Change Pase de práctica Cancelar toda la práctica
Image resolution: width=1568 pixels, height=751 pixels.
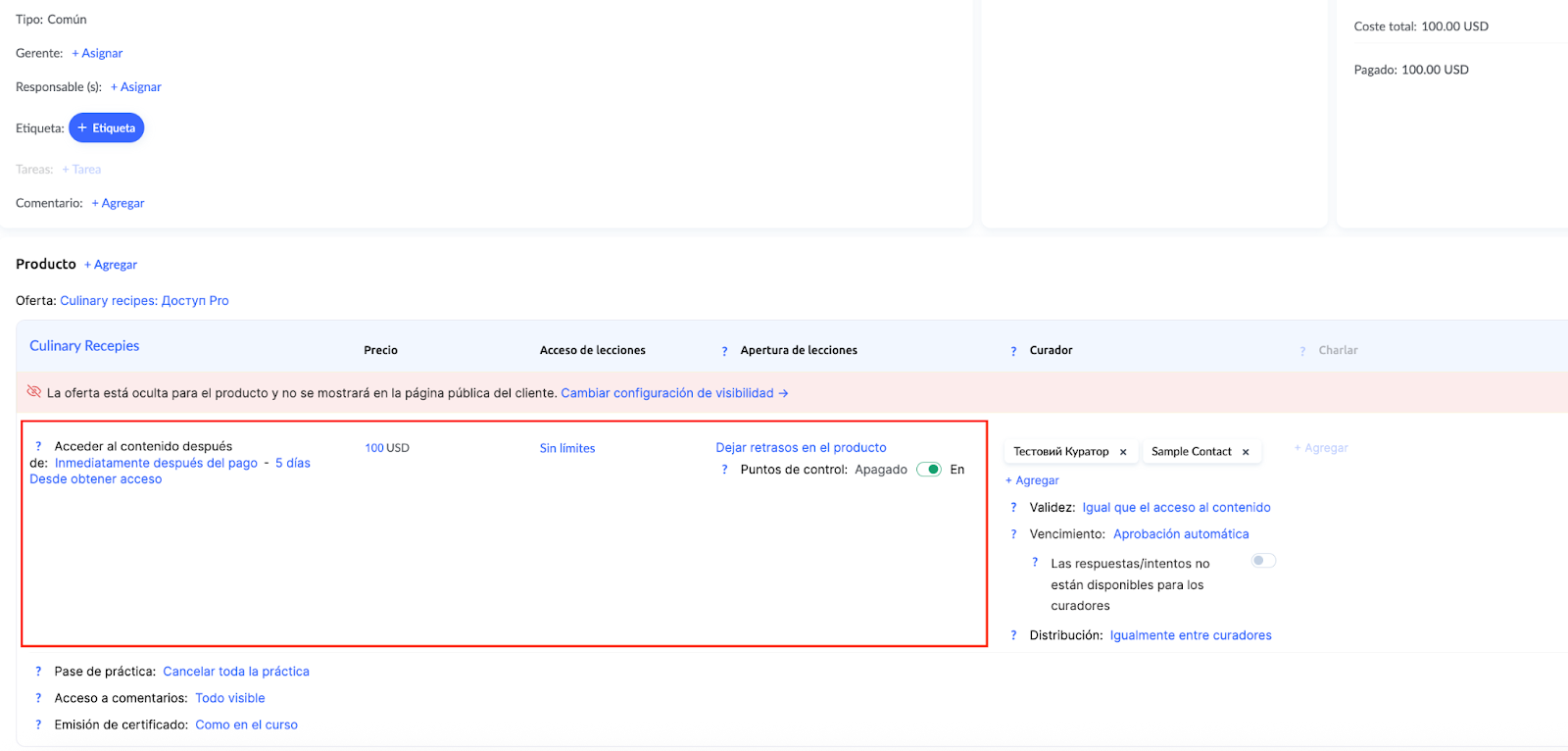click(235, 672)
